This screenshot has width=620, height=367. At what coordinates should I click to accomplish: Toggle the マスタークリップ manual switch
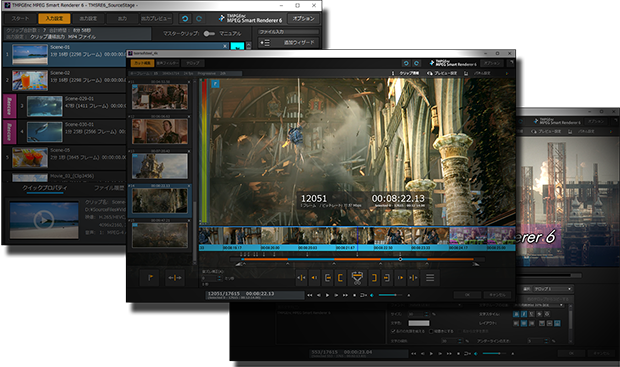tap(209, 34)
